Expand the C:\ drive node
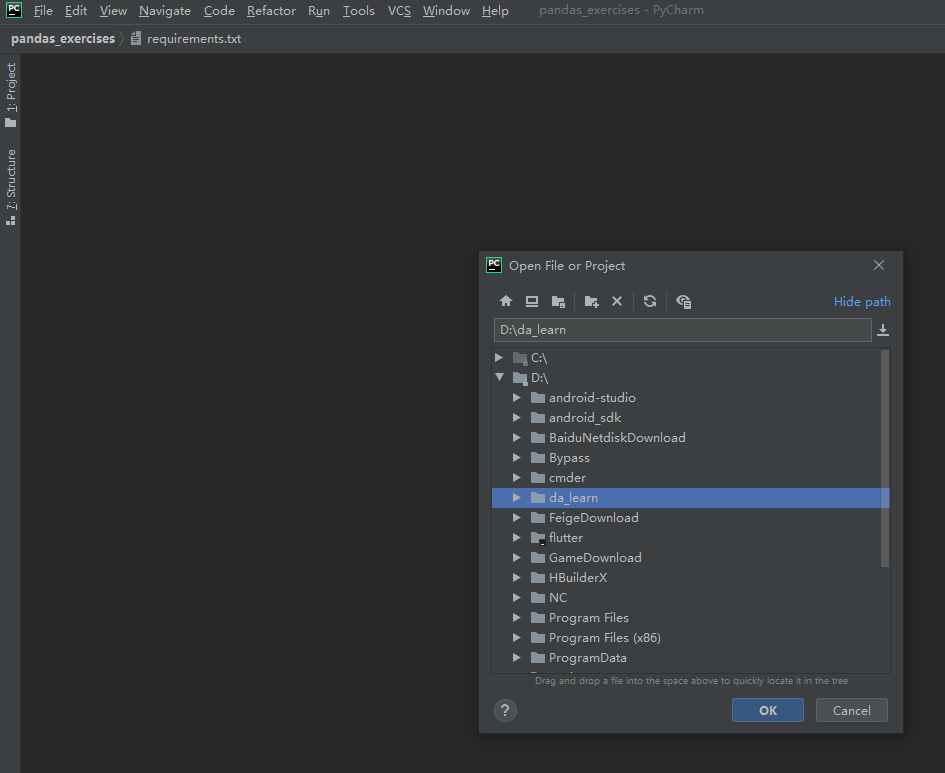 pyautogui.click(x=499, y=357)
